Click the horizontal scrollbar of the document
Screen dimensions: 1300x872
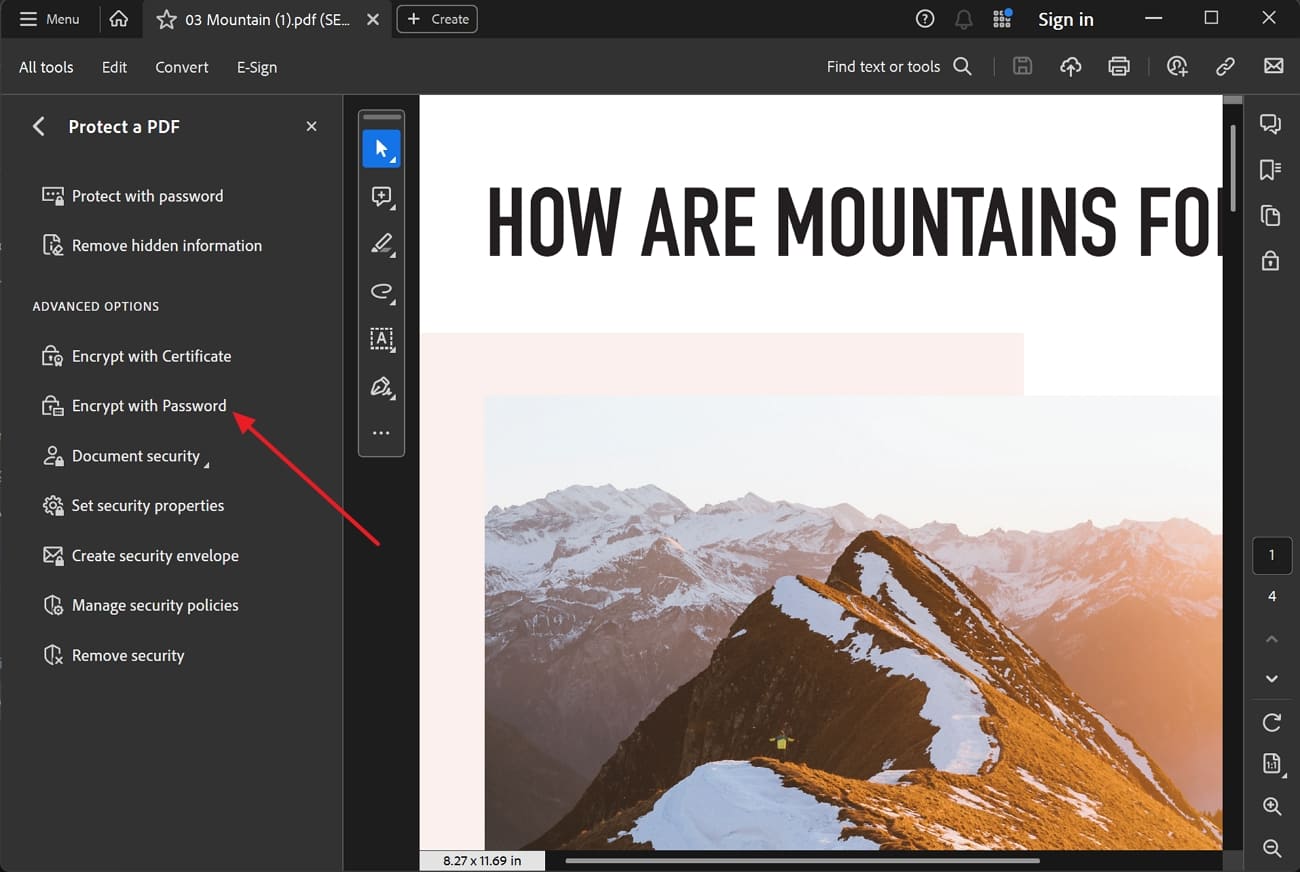pos(802,860)
